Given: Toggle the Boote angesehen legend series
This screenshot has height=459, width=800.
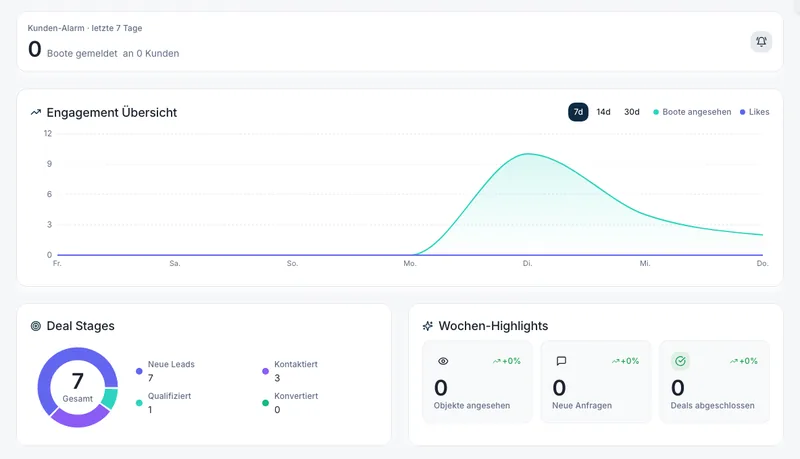Looking at the screenshot, I should 692,112.
